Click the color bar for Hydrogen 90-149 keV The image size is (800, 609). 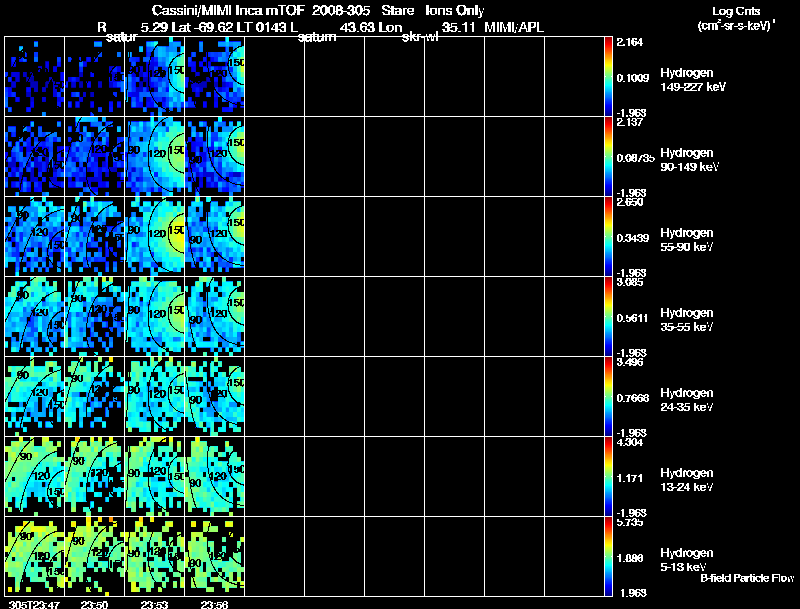point(608,157)
